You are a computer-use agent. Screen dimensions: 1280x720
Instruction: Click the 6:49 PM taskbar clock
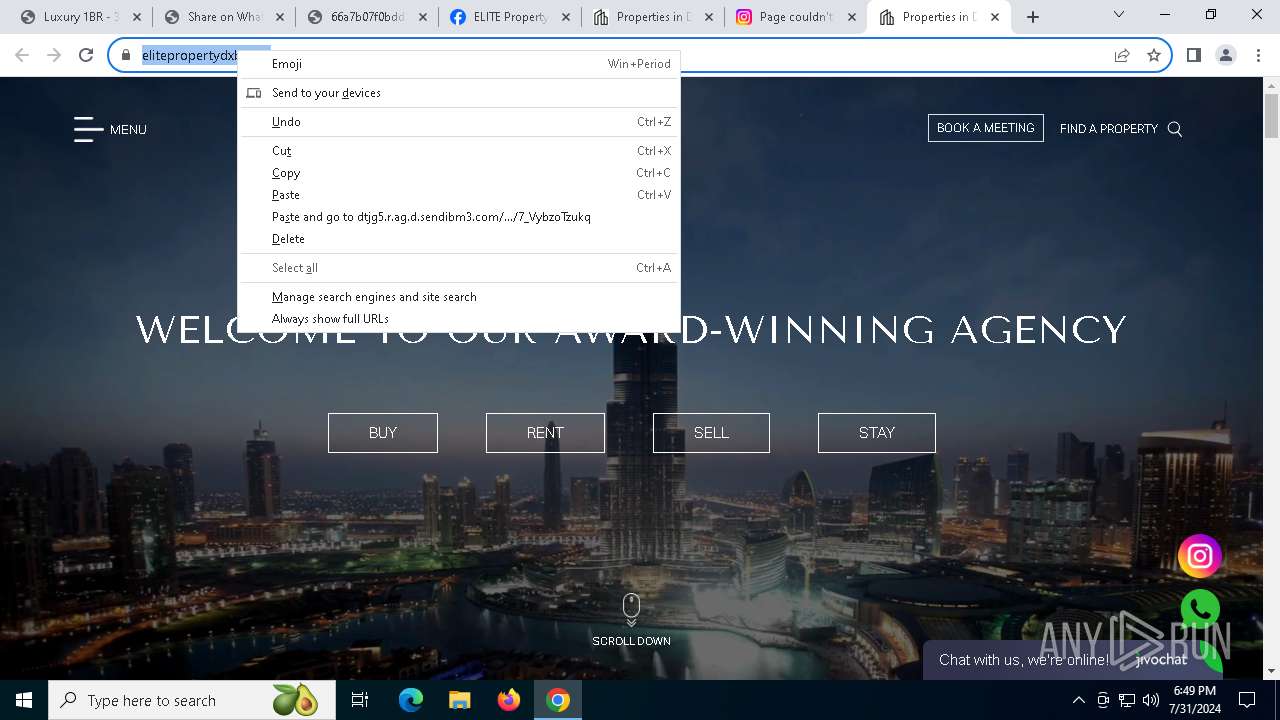point(1194,700)
